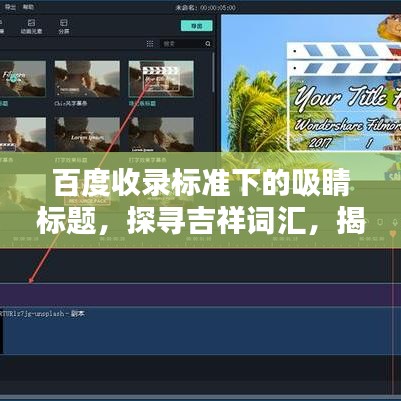This screenshot has height=401, width=401.
Task: Select the Filmora logo title thumbnail
Action: [23, 79]
